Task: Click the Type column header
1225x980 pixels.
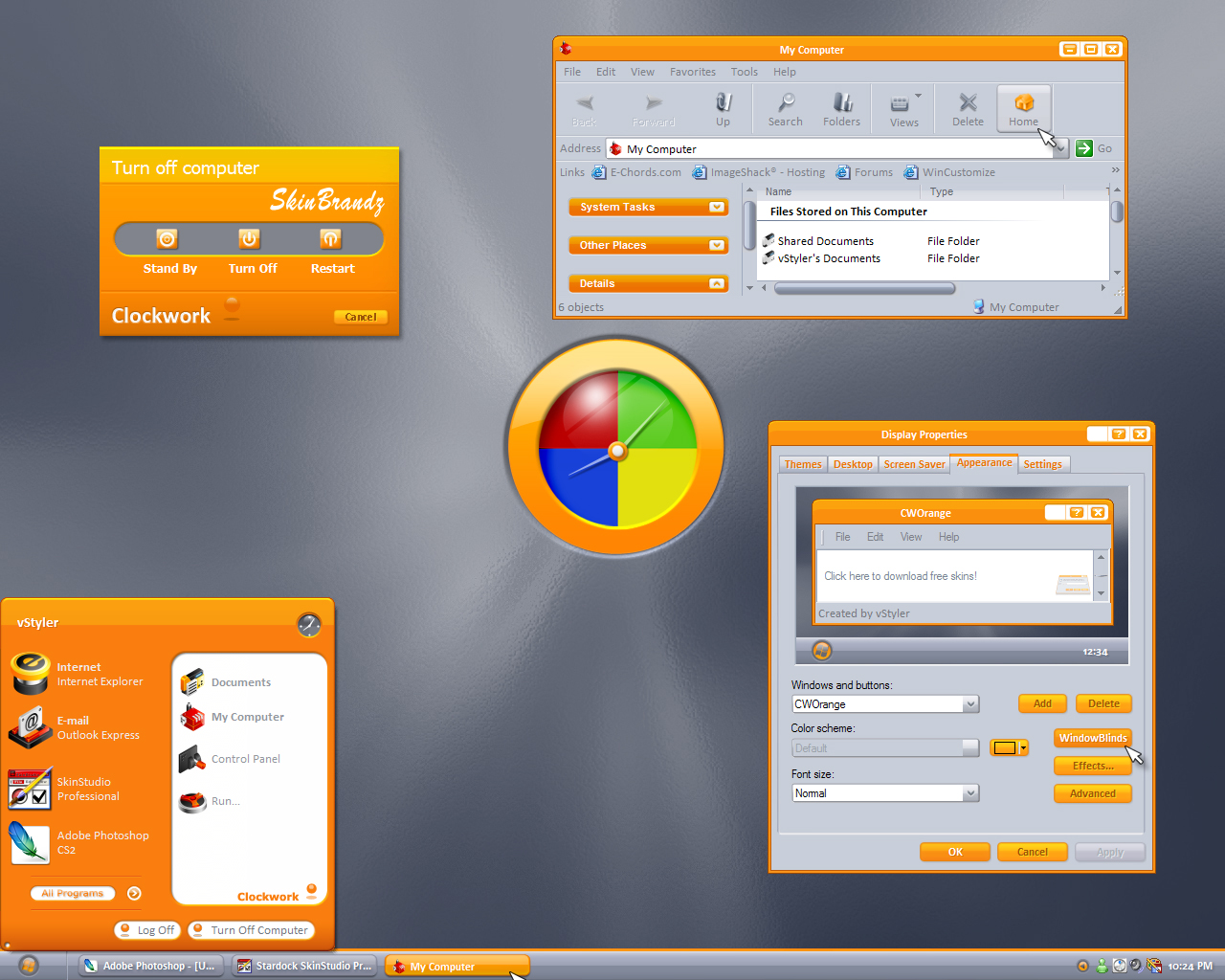Action: (993, 191)
